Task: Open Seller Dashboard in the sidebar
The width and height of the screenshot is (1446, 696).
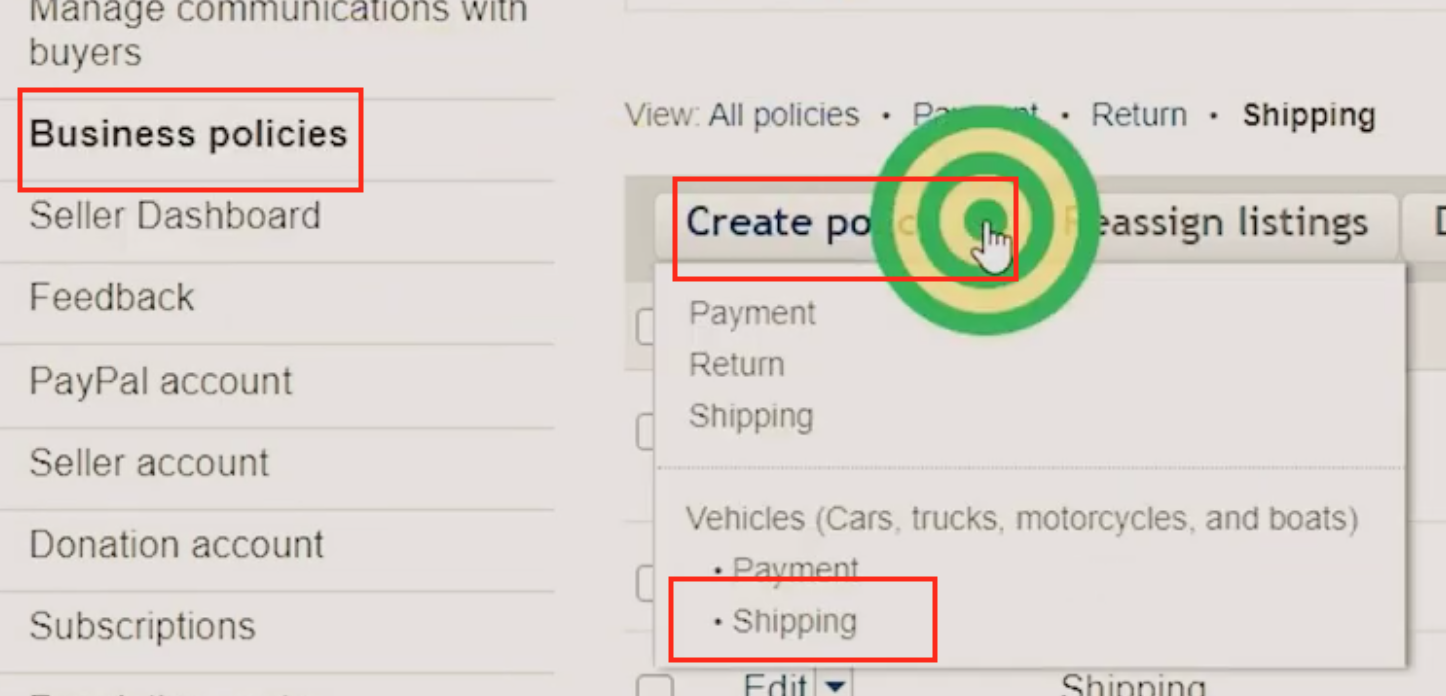Action: (x=175, y=216)
